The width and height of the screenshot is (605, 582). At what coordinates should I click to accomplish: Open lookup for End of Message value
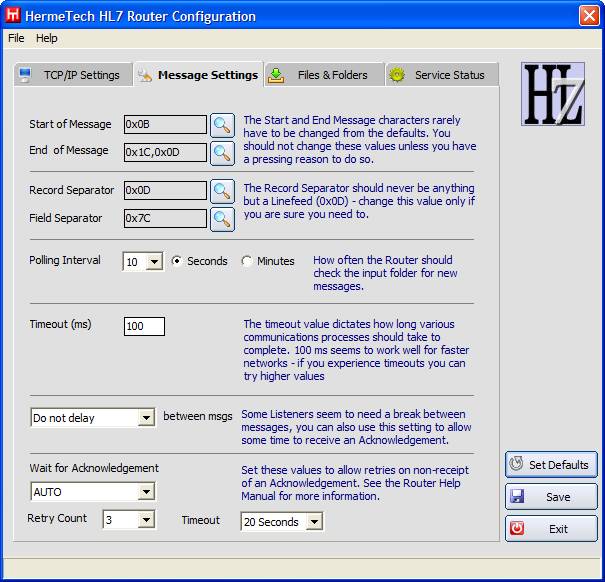(222, 153)
